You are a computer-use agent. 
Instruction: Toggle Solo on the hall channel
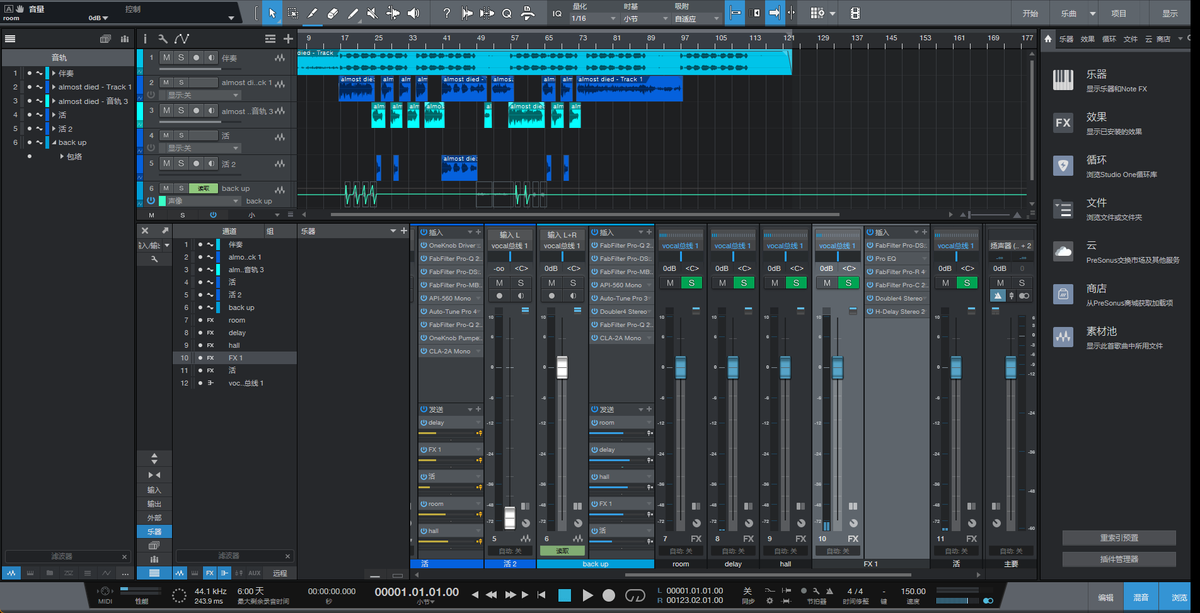[x=797, y=283]
